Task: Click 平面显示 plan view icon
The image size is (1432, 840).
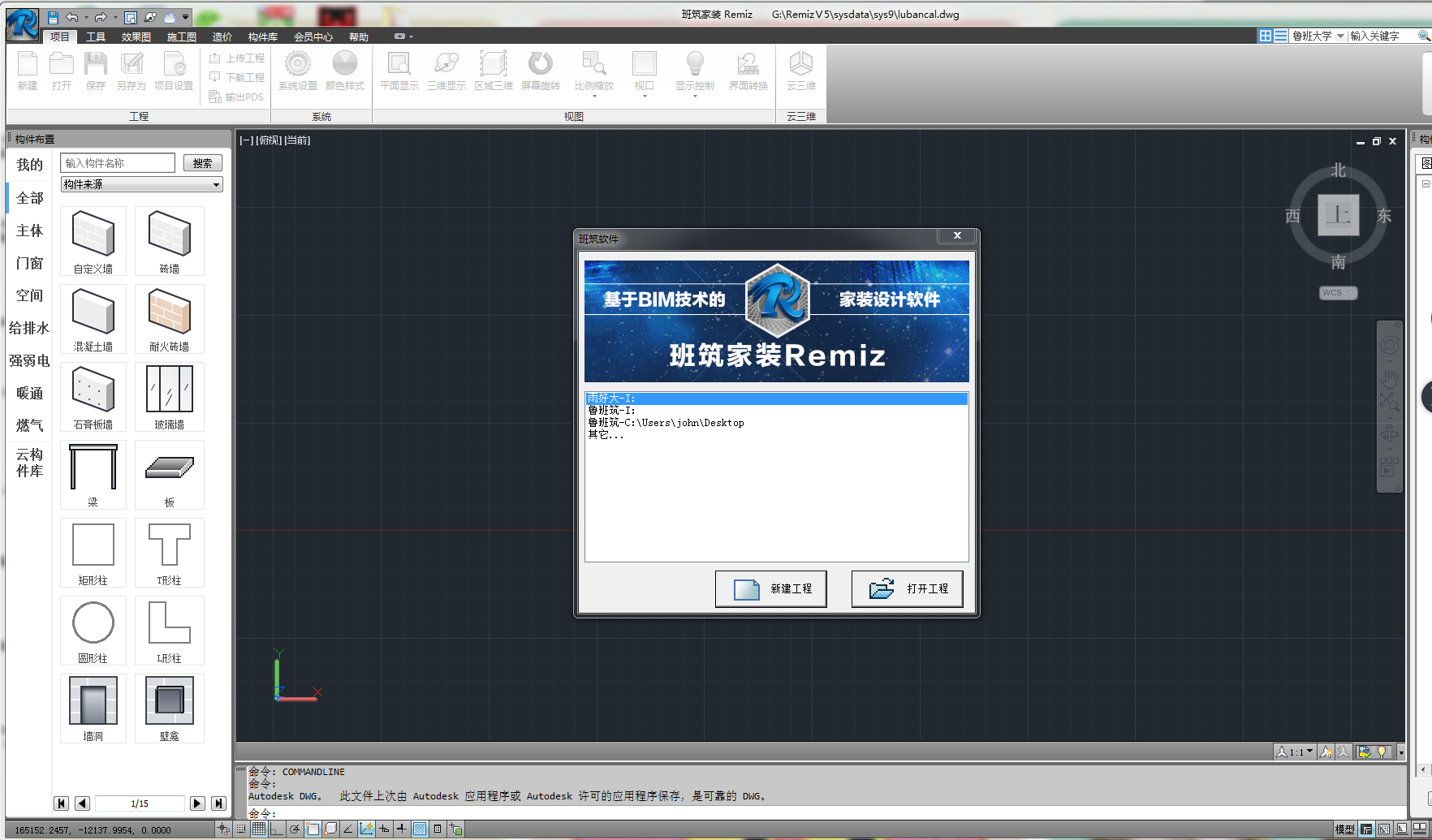Action: click(399, 71)
